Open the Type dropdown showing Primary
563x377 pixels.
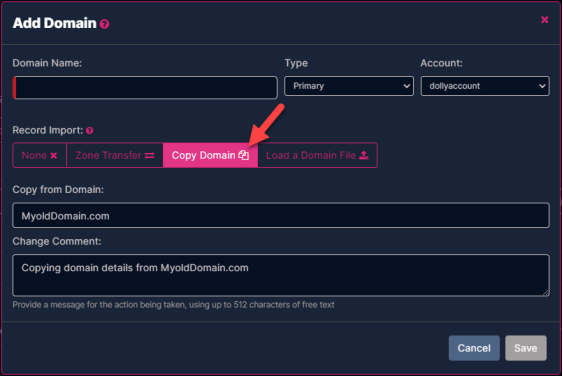[349, 86]
